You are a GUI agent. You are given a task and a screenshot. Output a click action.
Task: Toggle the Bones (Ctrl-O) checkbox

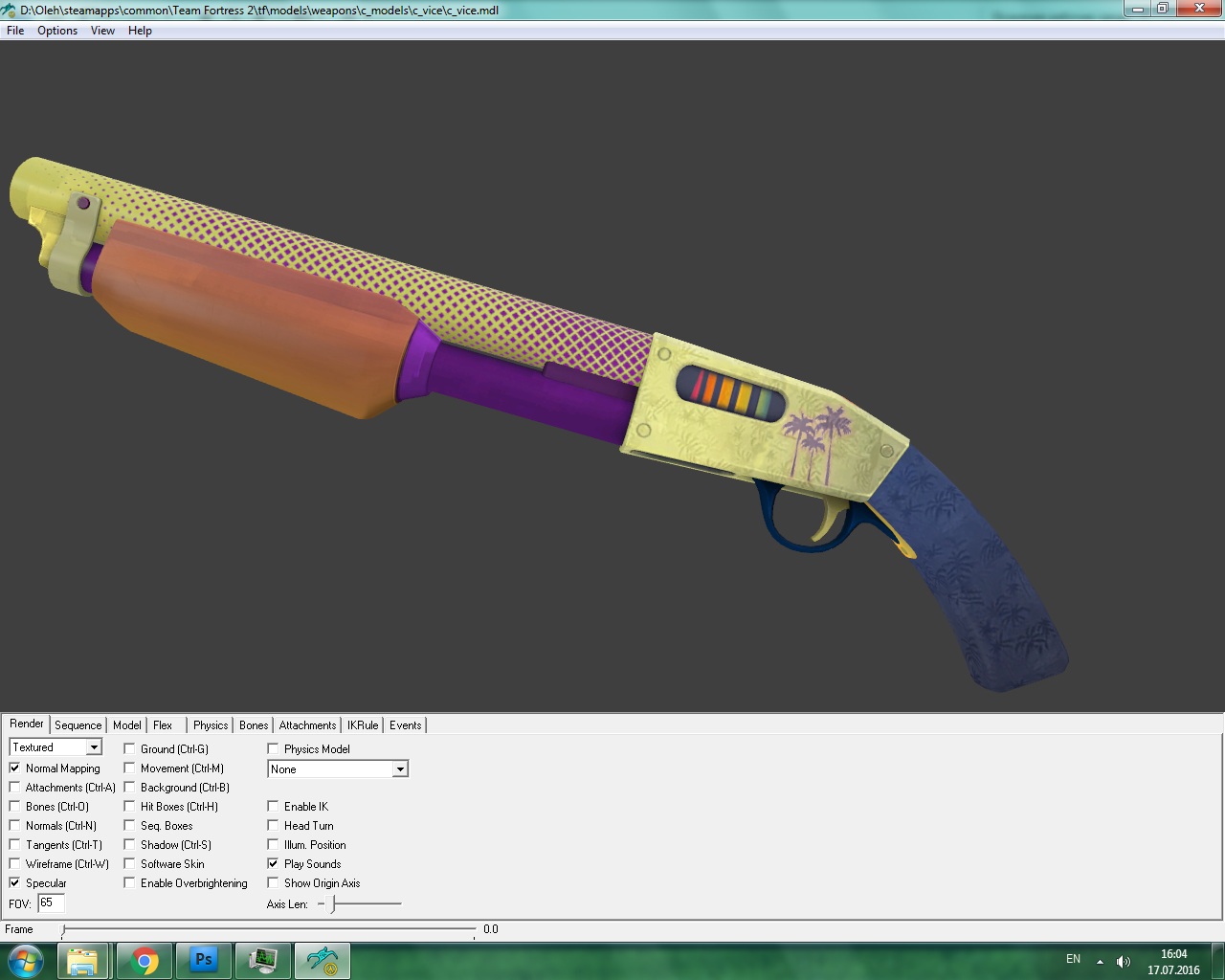(x=14, y=807)
